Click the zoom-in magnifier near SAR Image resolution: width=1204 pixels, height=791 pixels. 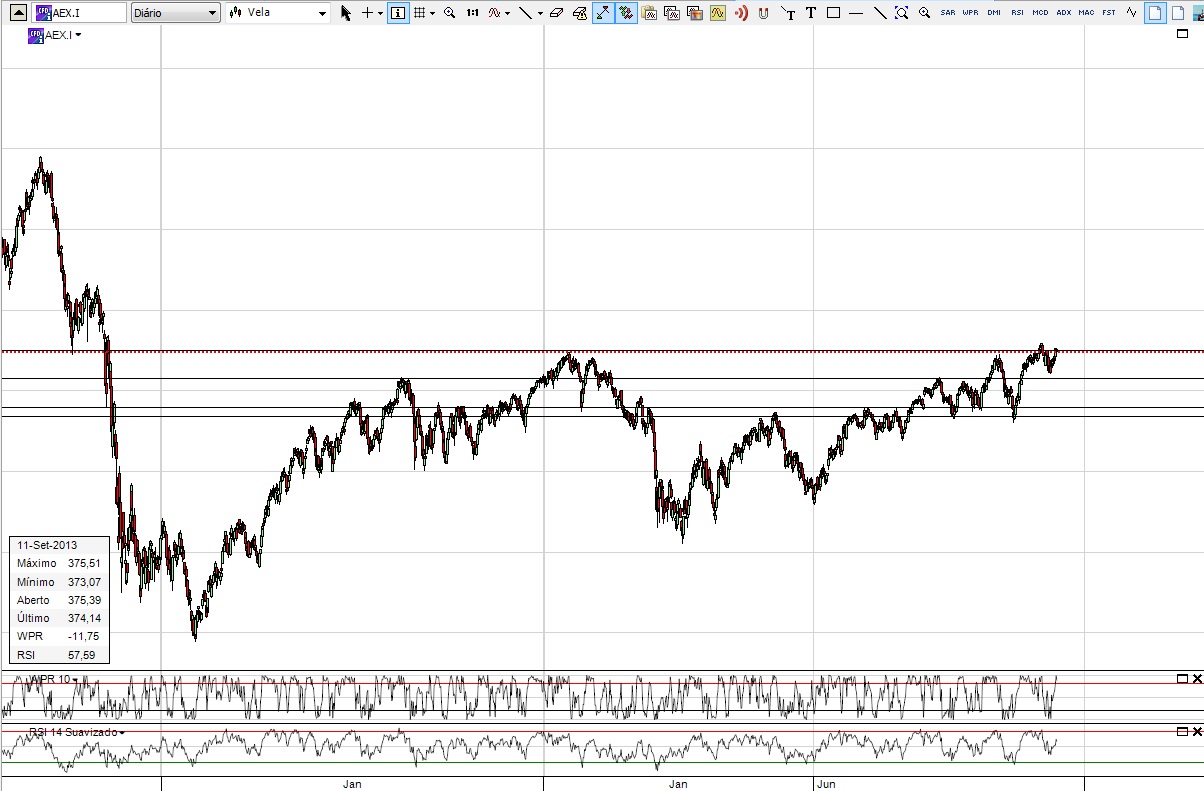tap(924, 13)
